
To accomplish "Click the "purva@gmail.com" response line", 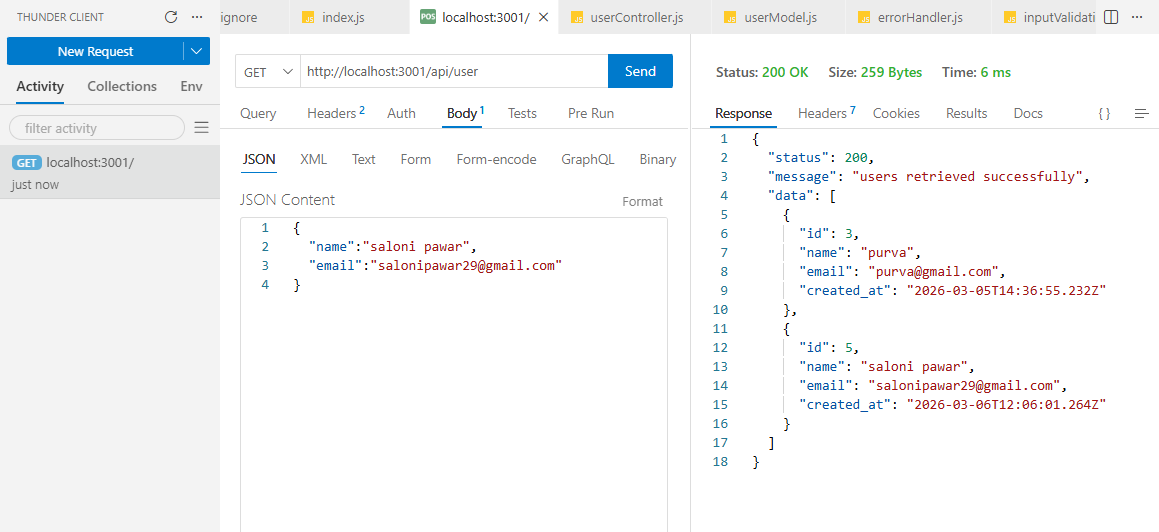I will click(902, 271).
